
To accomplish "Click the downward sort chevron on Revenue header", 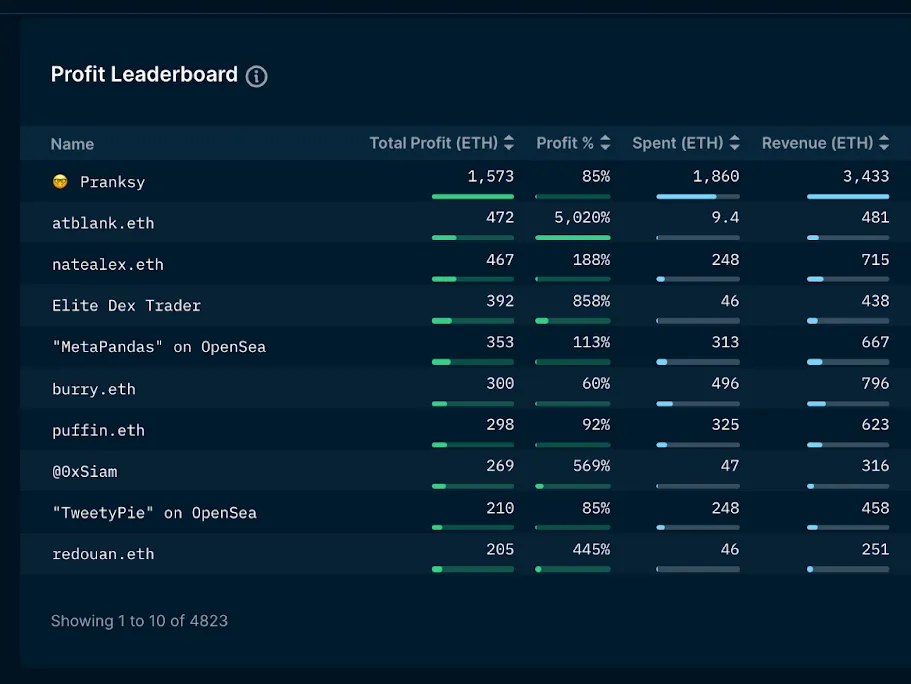I will click(886, 147).
